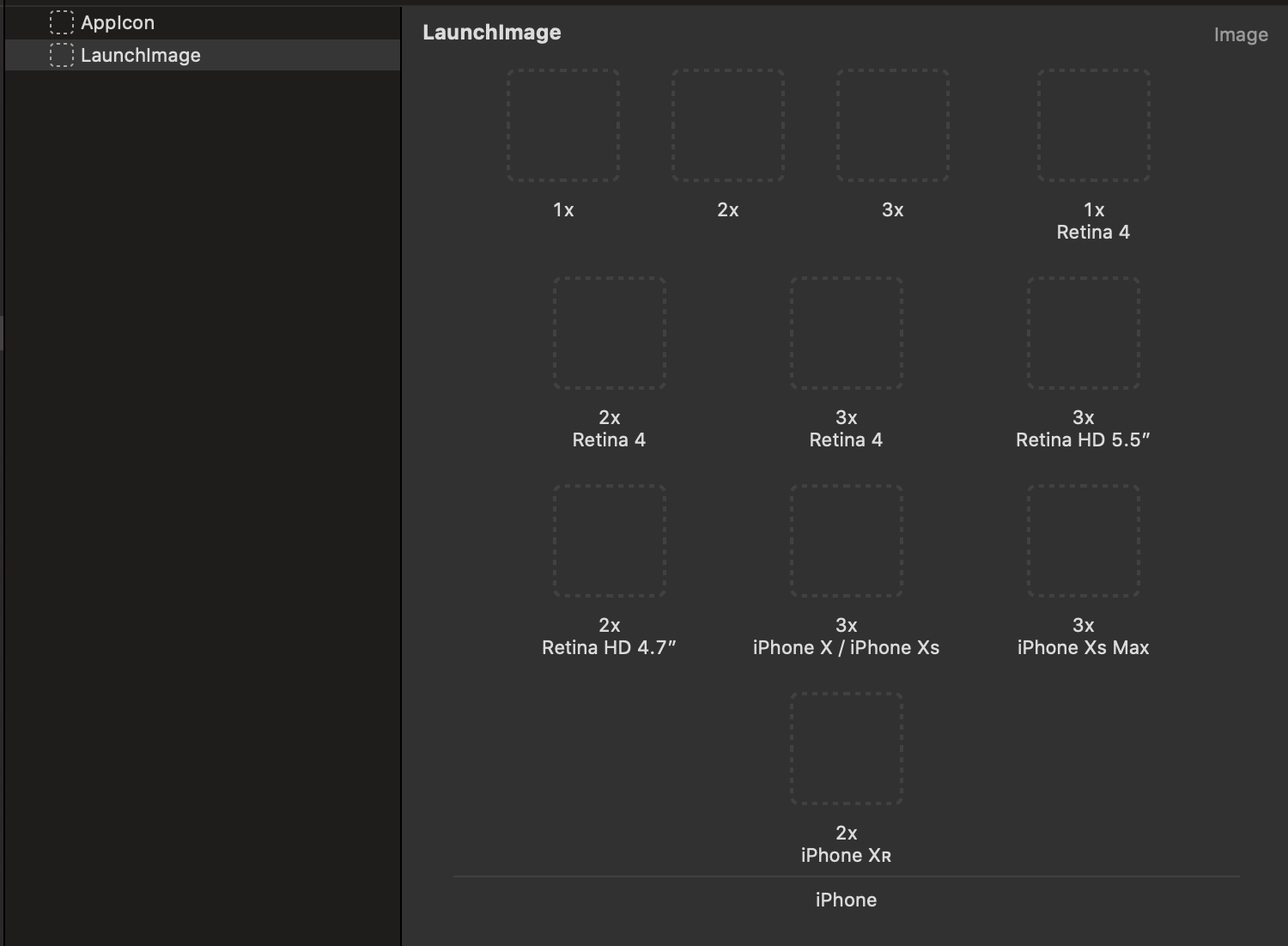Click the 'Retina HD 5.5″' caption text
The image size is (1288, 946).
pos(1083,440)
